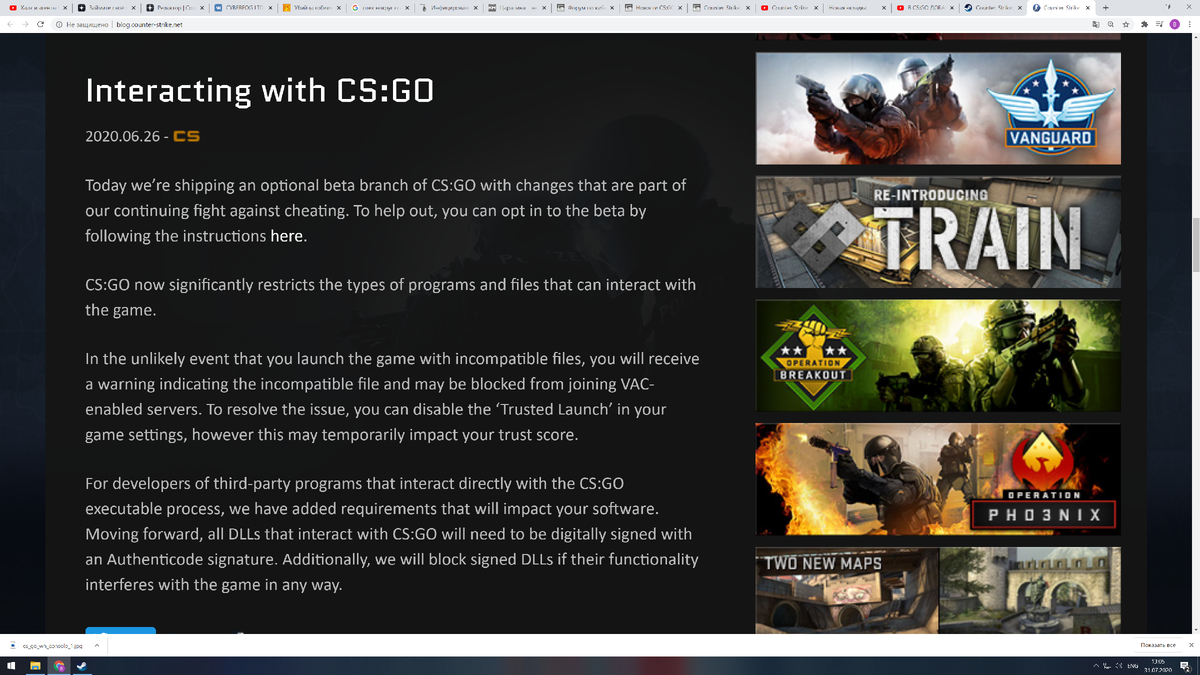The image size is (1200, 675).
Task: Click the 'Interacting with CS:GO' post title
Action: pos(260,91)
